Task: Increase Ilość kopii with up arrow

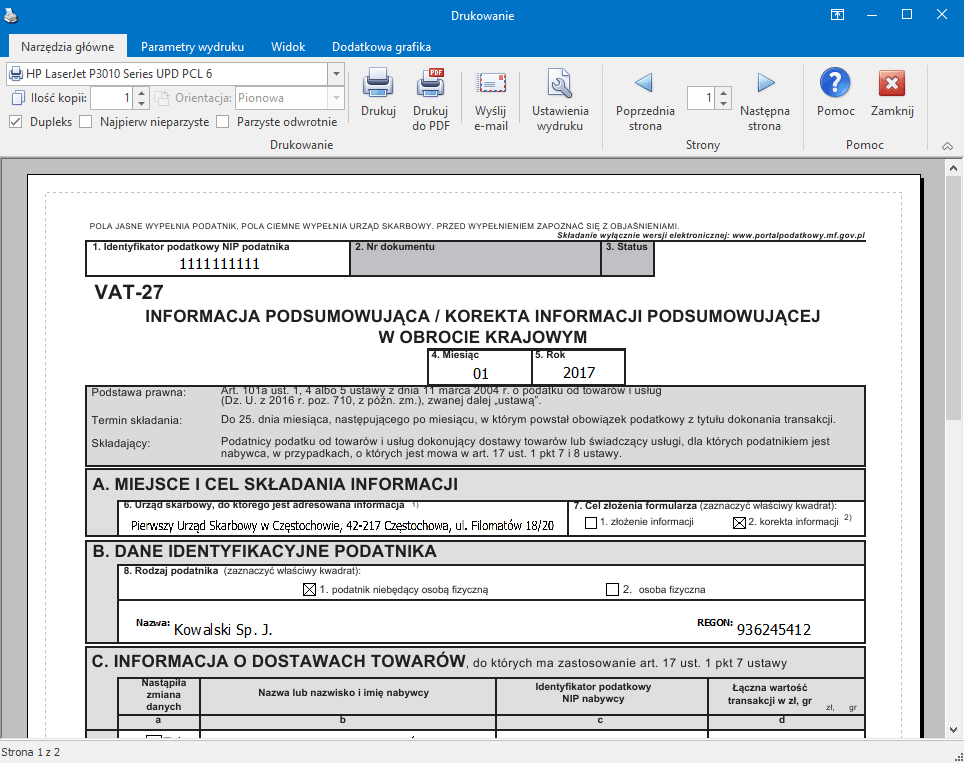Action: (141, 94)
